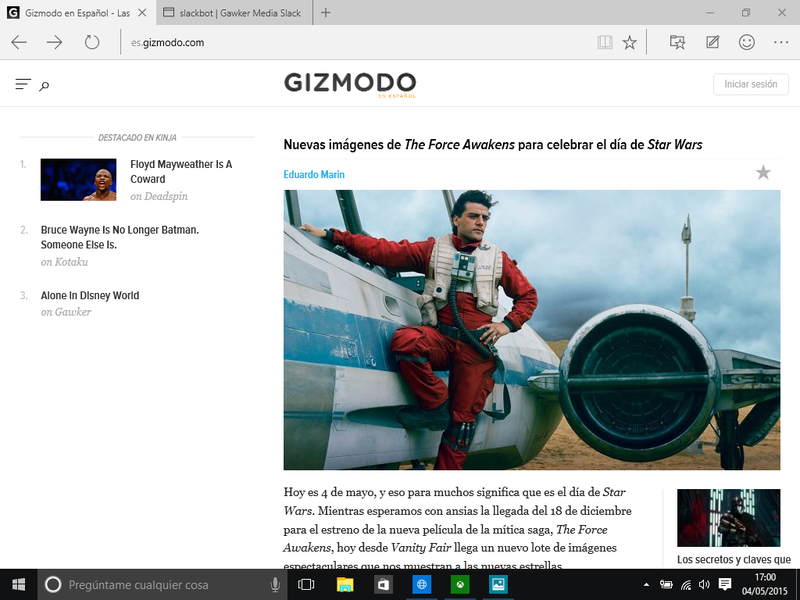Visit the 'on Kotaku' source link
This screenshot has height=600, width=800.
click(64, 262)
